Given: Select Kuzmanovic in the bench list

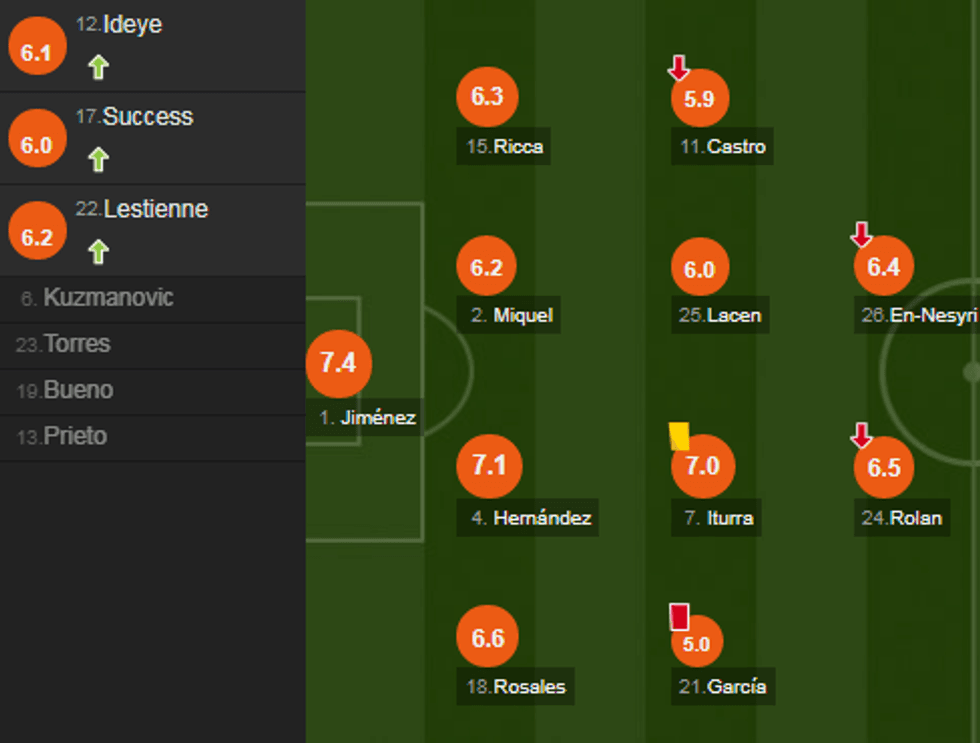Looking at the screenshot, I should [x=108, y=298].
